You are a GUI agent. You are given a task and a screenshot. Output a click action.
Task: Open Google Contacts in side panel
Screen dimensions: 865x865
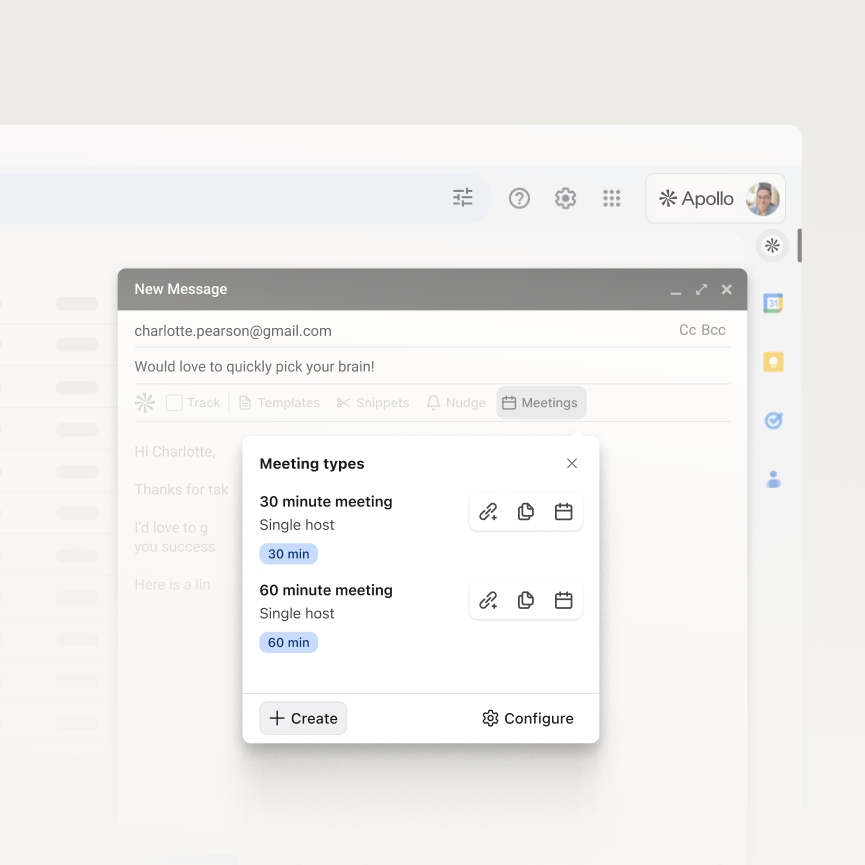(772, 480)
